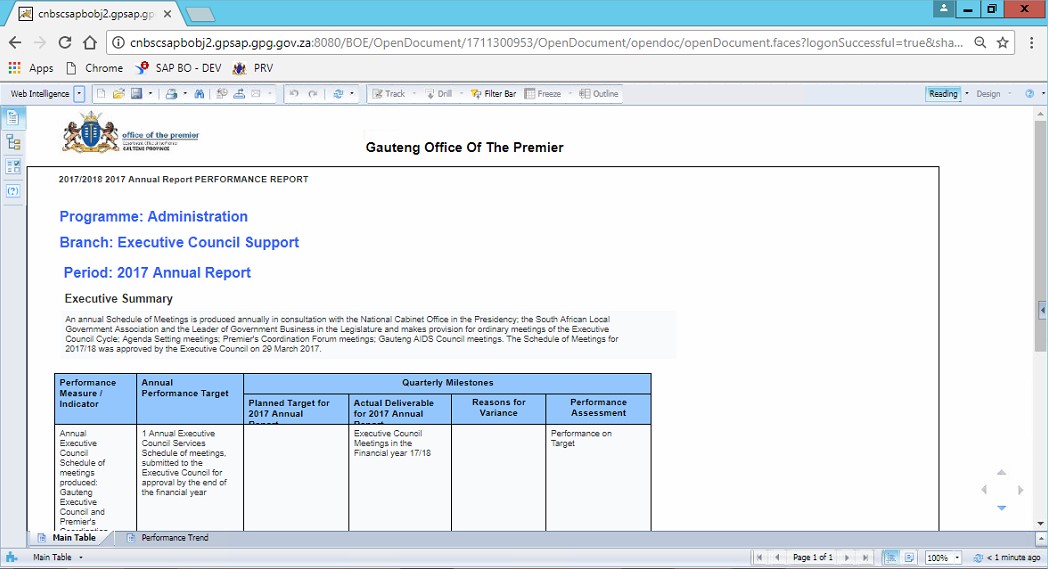Click the Open document folder icon
The width and height of the screenshot is (1048, 569).
118,94
